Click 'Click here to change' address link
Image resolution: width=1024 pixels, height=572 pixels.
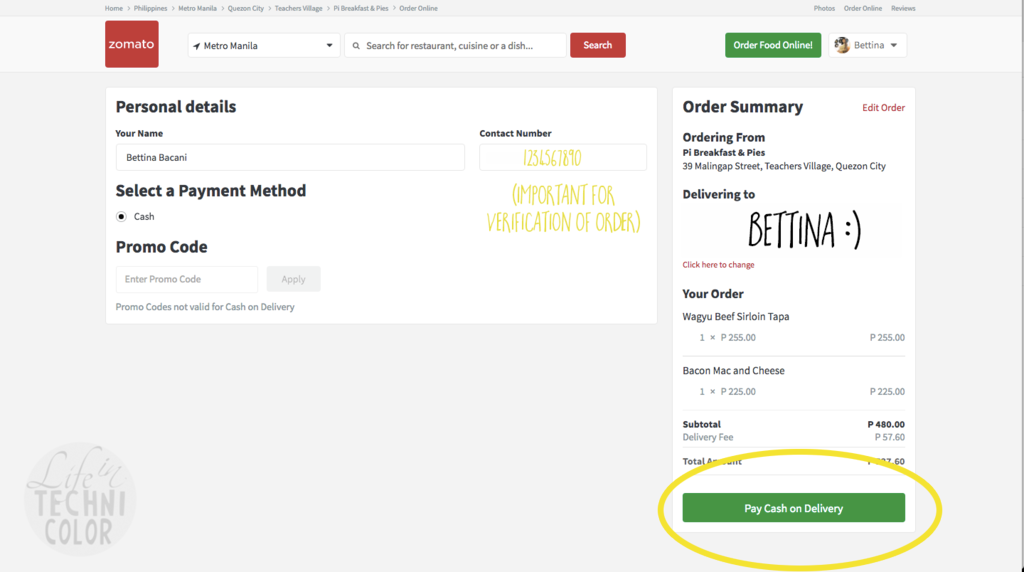tap(718, 264)
